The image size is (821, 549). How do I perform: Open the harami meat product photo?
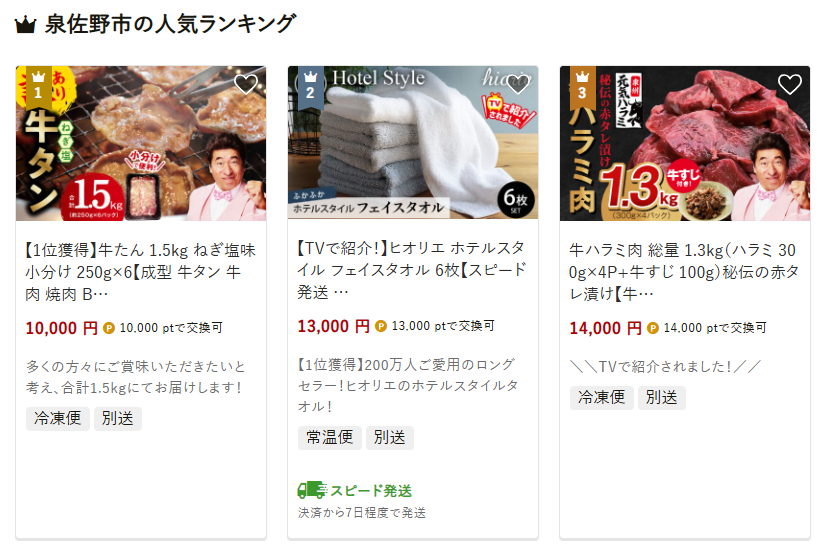click(x=685, y=143)
